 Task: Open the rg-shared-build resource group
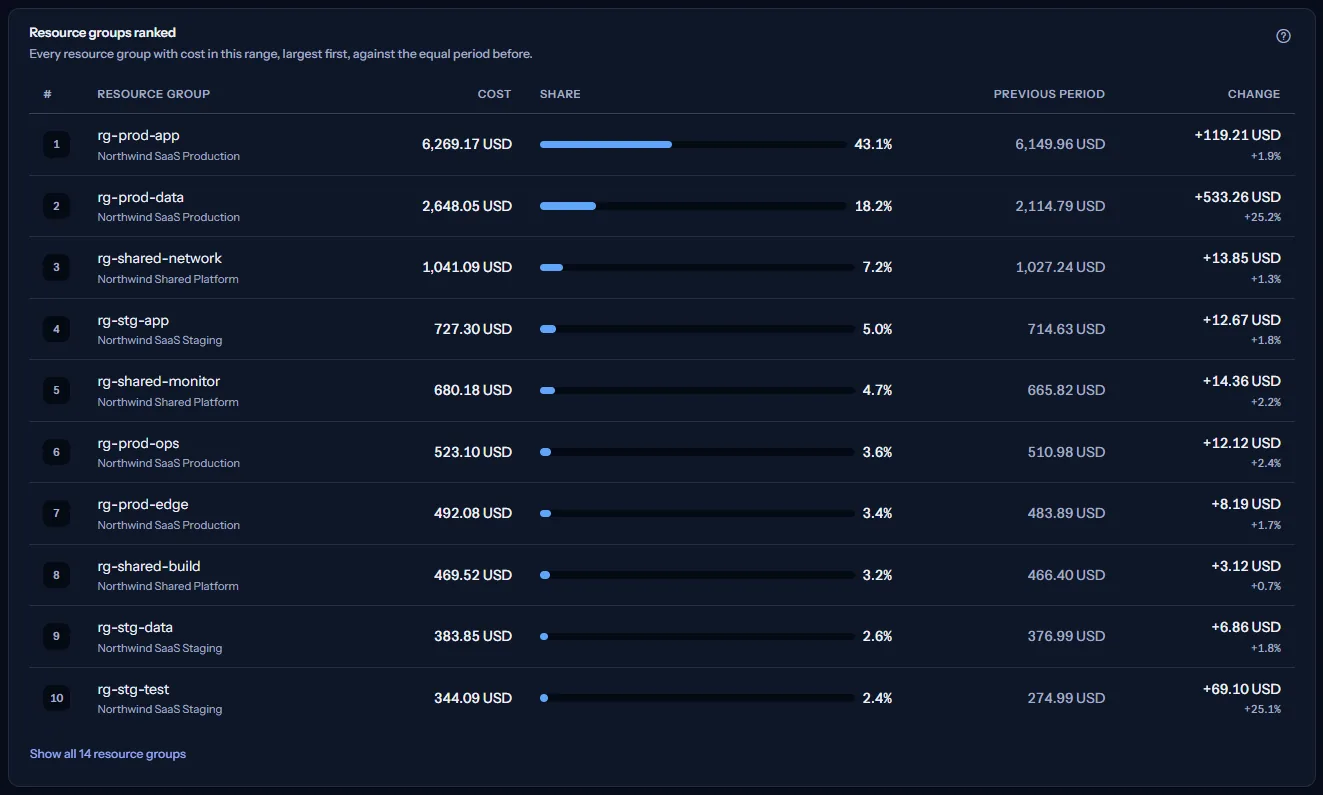click(149, 567)
